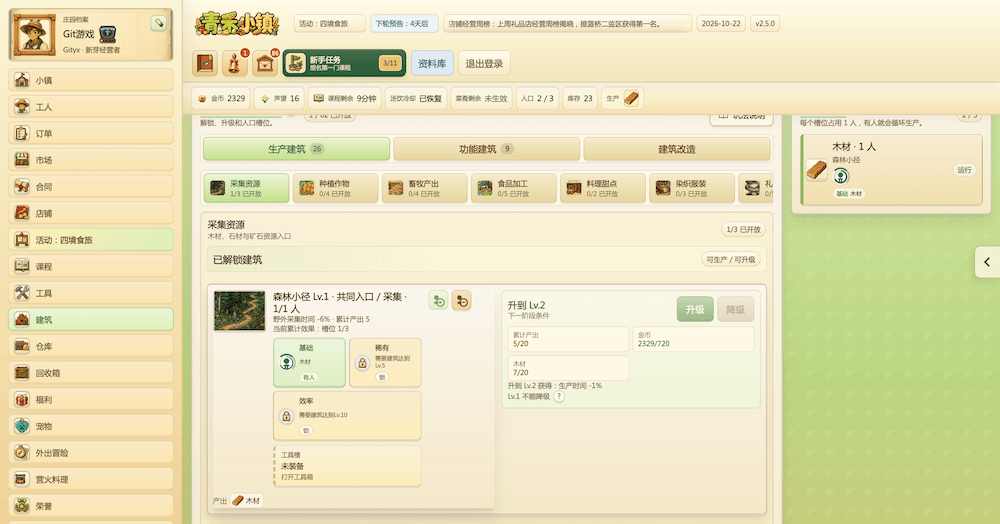This screenshot has width=1000, height=524.
Task: Open the 课程 courses page
Action: tap(91, 266)
